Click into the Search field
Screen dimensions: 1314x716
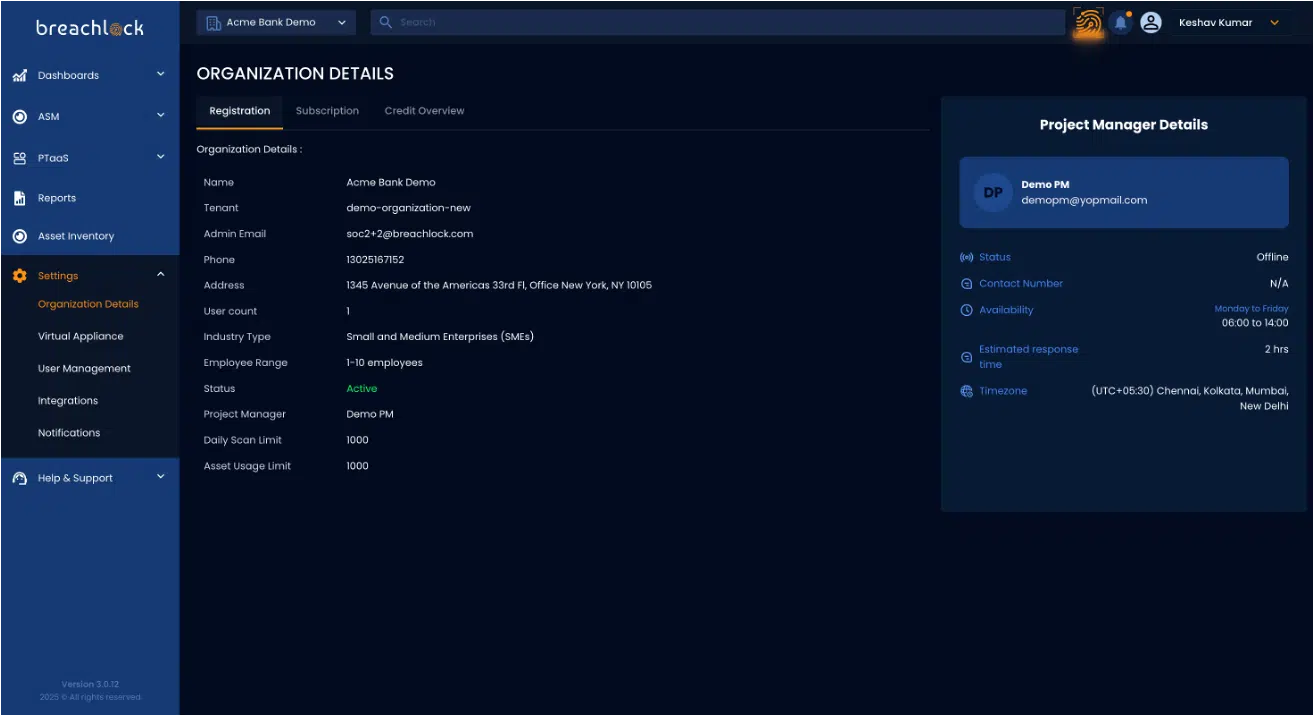(718, 22)
